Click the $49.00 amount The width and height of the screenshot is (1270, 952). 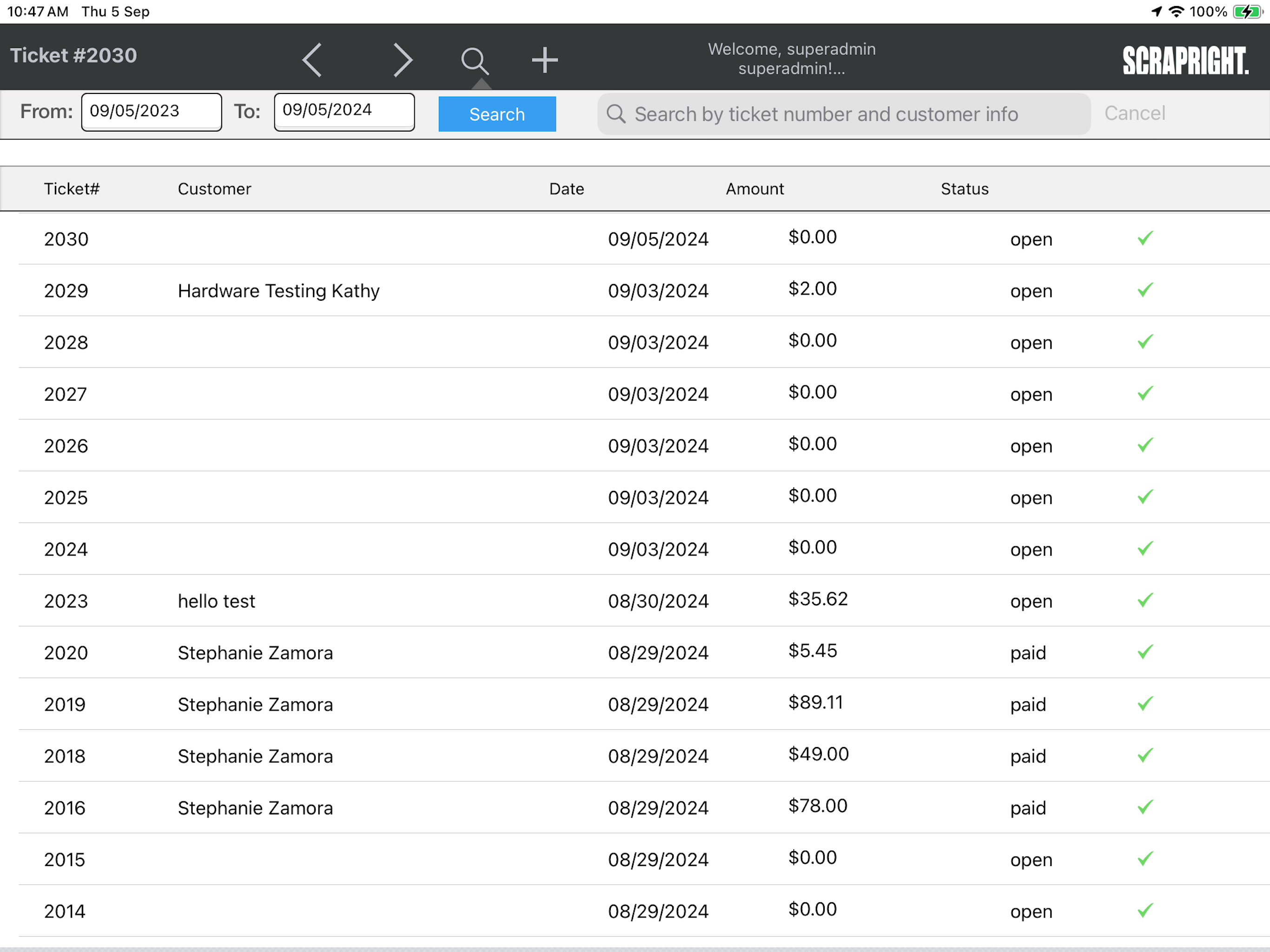click(x=818, y=754)
